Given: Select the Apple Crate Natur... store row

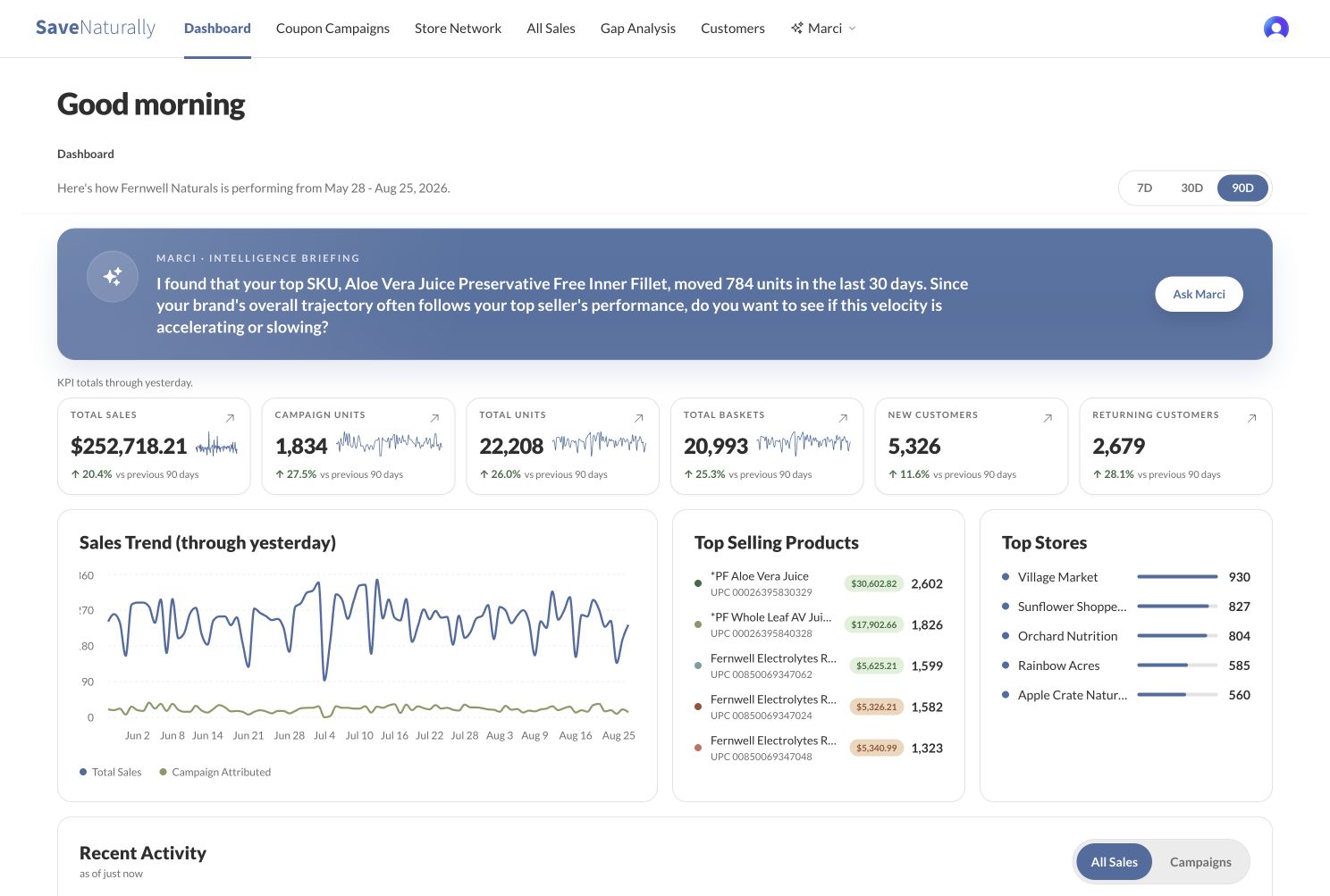Looking at the screenshot, I should coord(1126,695).
